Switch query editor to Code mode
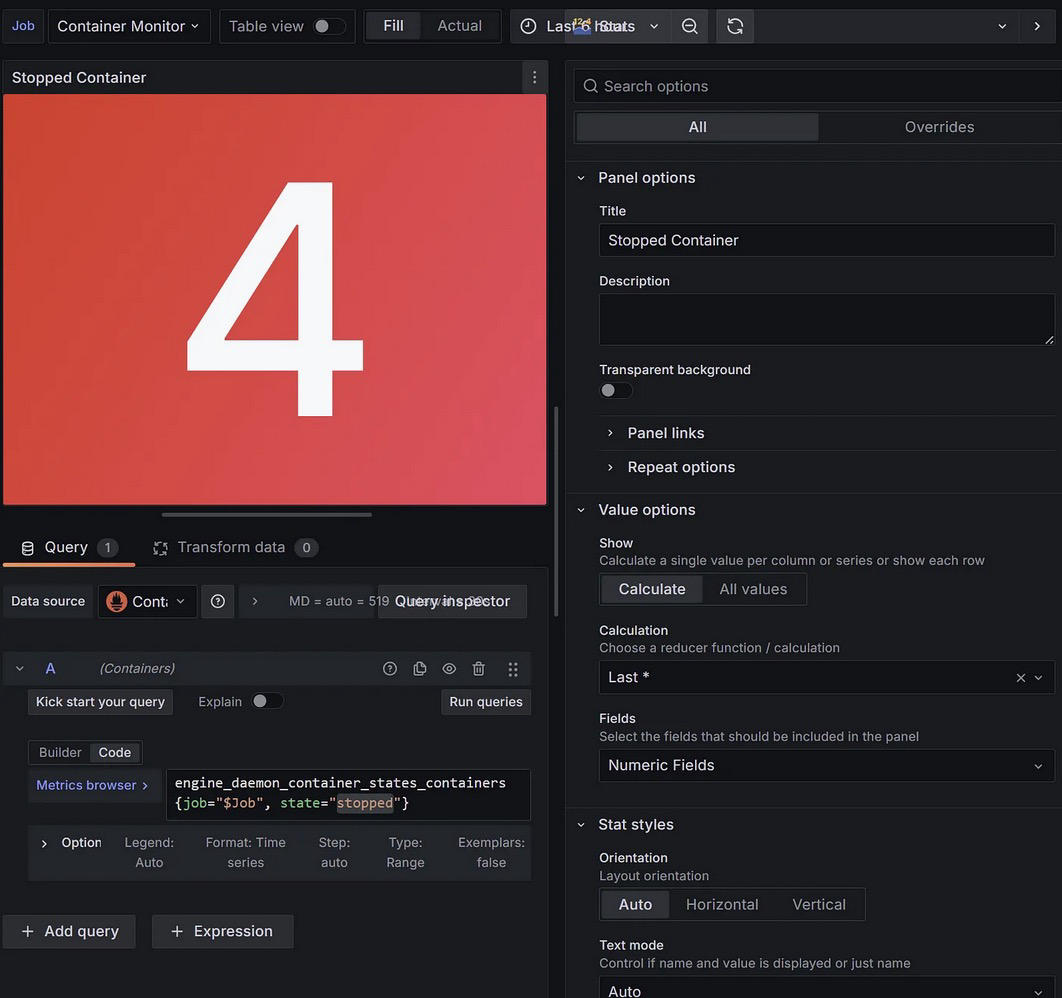 click(114, 752)
